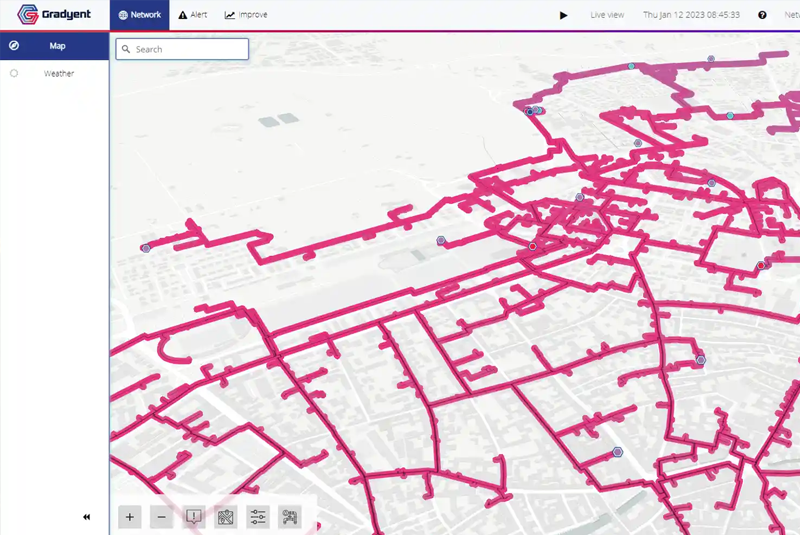Open help via question mark icon
This screenshot has width=800, height=535.
point(763,15)
